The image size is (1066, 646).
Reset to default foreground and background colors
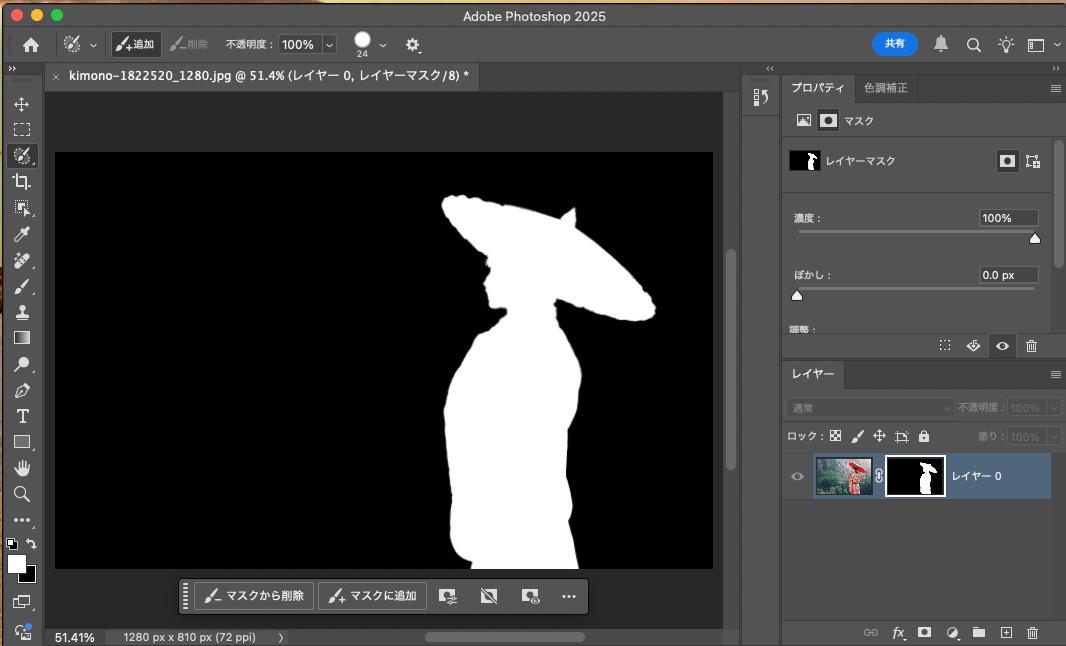[12, 544]
